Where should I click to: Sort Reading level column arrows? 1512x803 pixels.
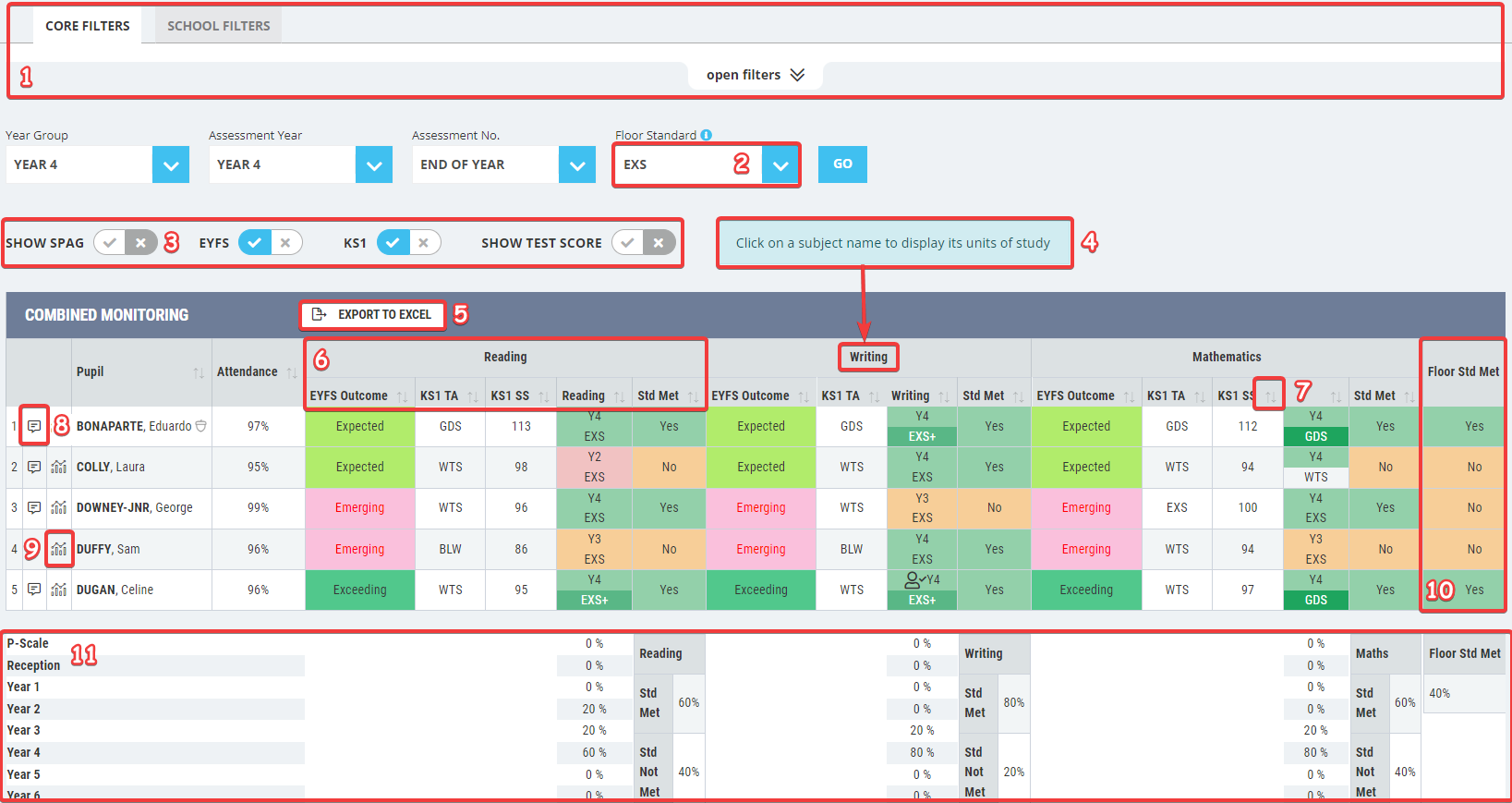pyautogui.click(x=619, y=396)
